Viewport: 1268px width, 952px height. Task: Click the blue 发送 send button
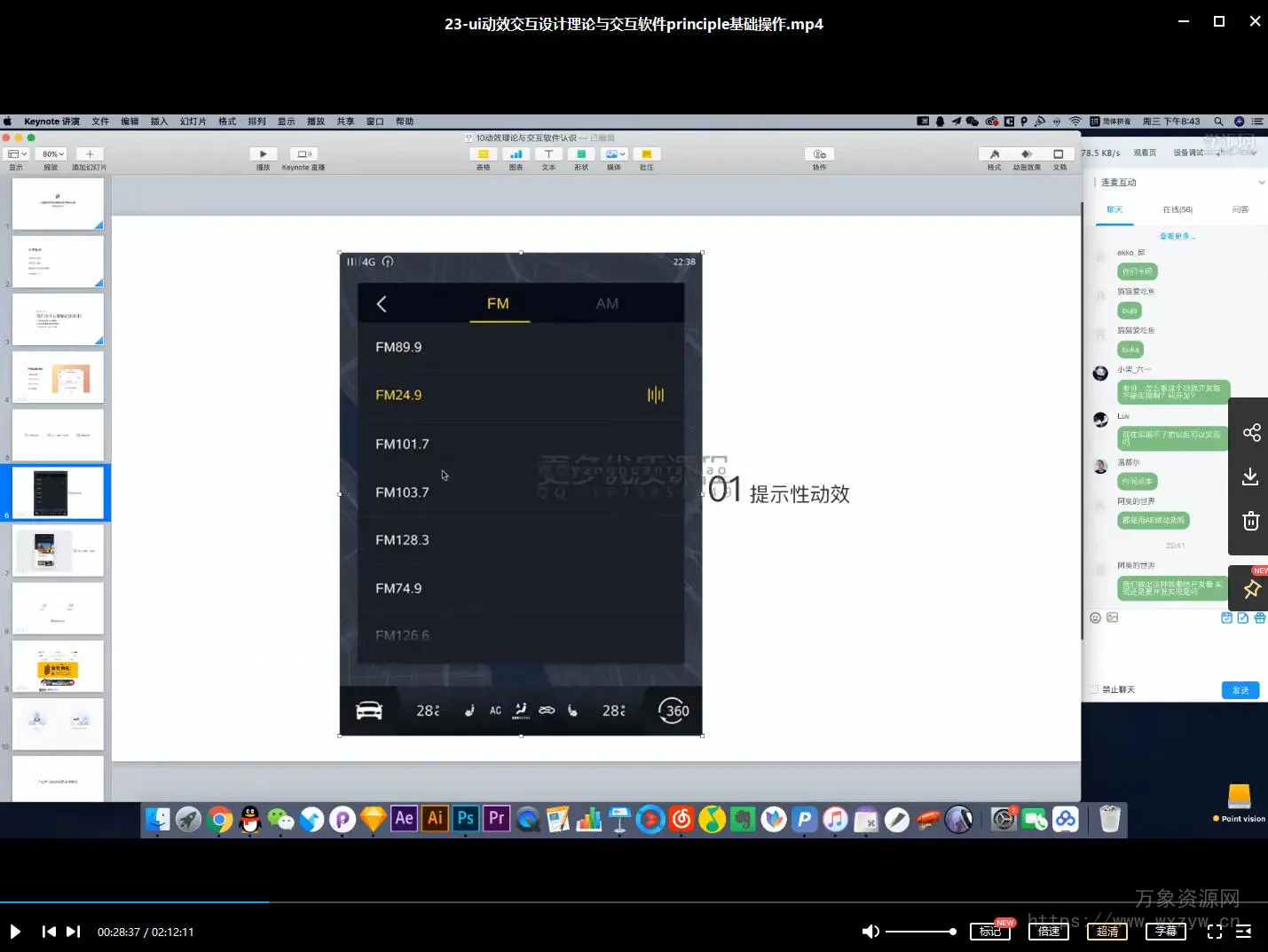pyautogui.click(x=1240, y=690)
